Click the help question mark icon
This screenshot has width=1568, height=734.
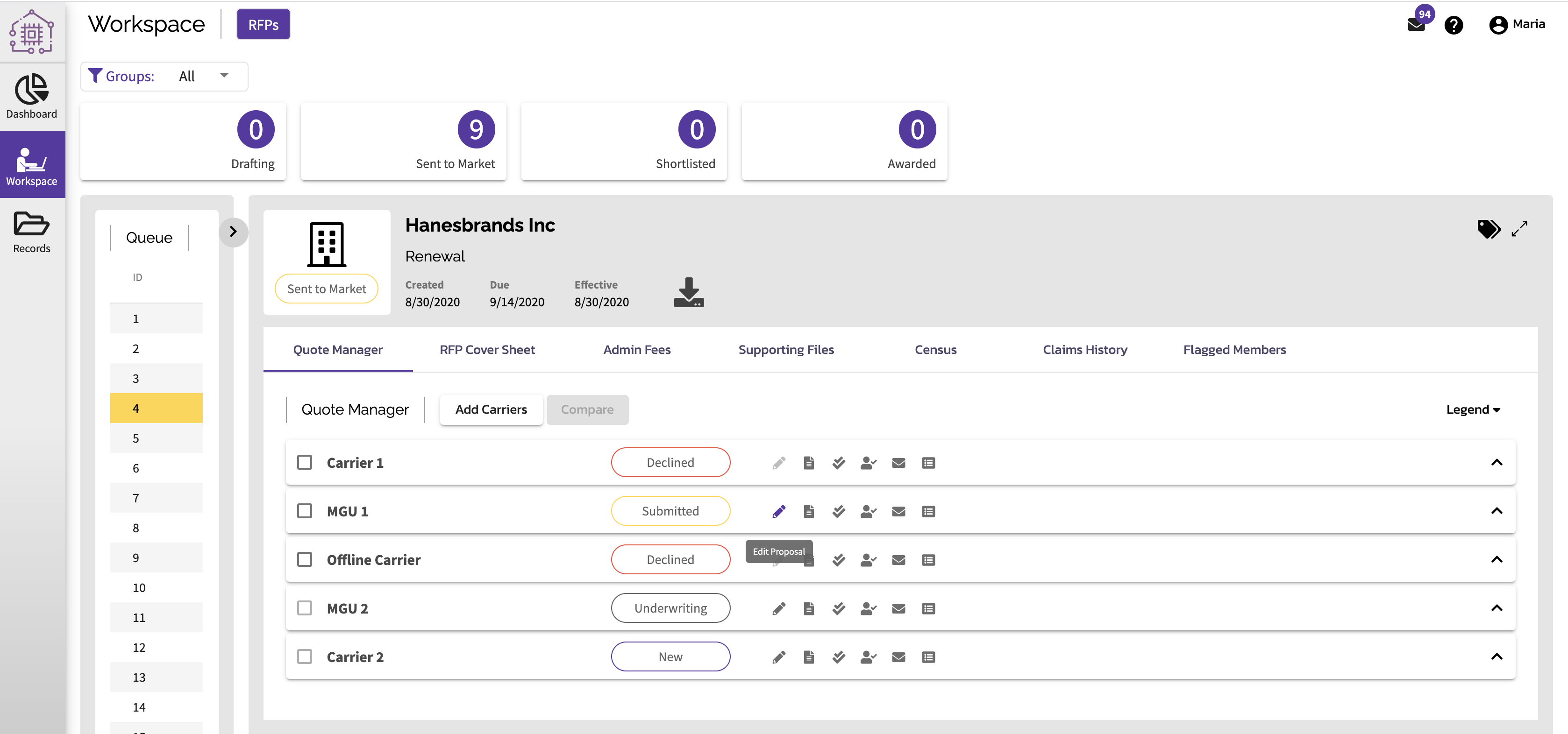click(x=1455, y=26)
